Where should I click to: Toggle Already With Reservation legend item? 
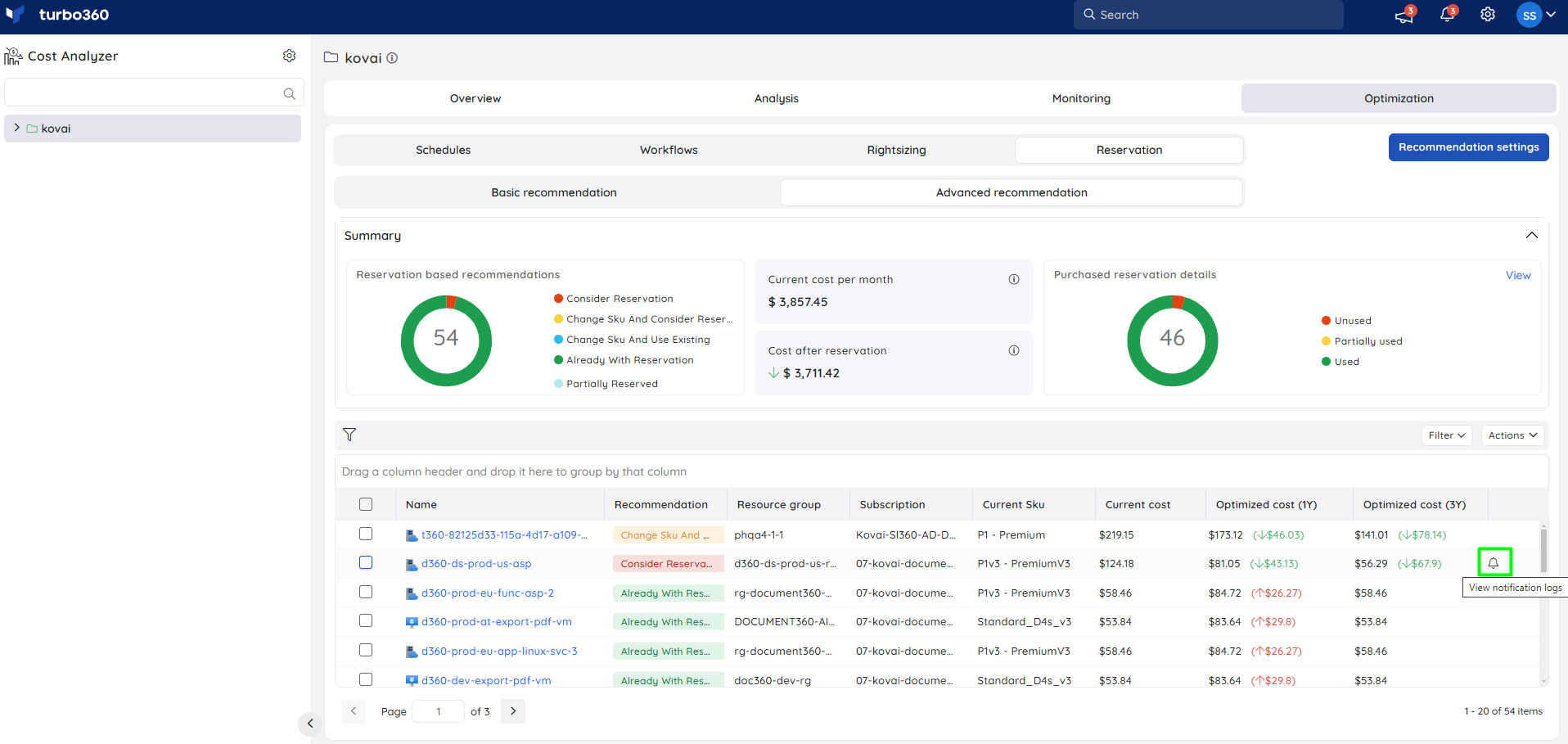pos(624,360)
